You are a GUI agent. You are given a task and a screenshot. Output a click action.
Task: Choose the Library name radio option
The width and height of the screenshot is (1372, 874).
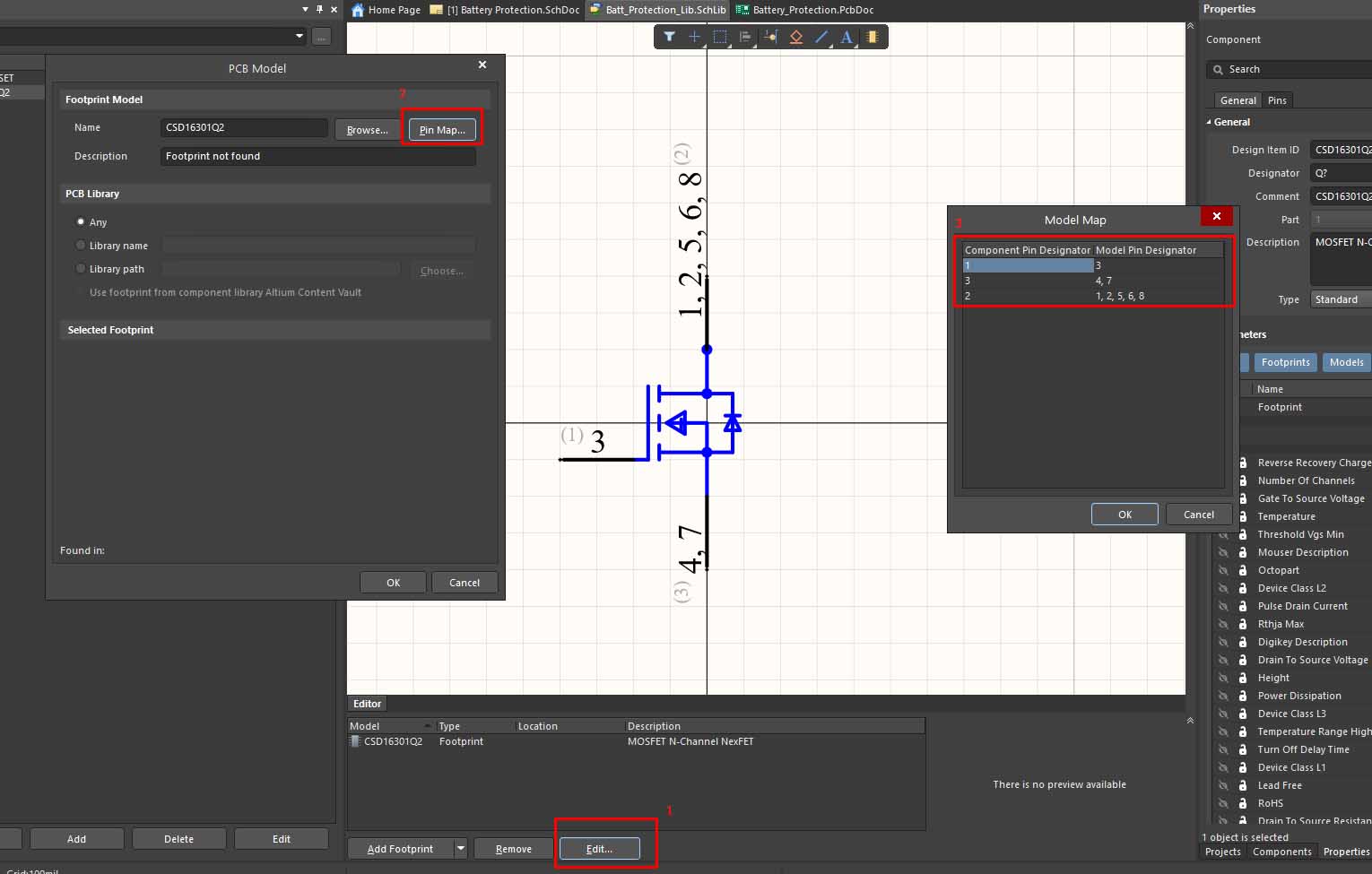(81, 246)
